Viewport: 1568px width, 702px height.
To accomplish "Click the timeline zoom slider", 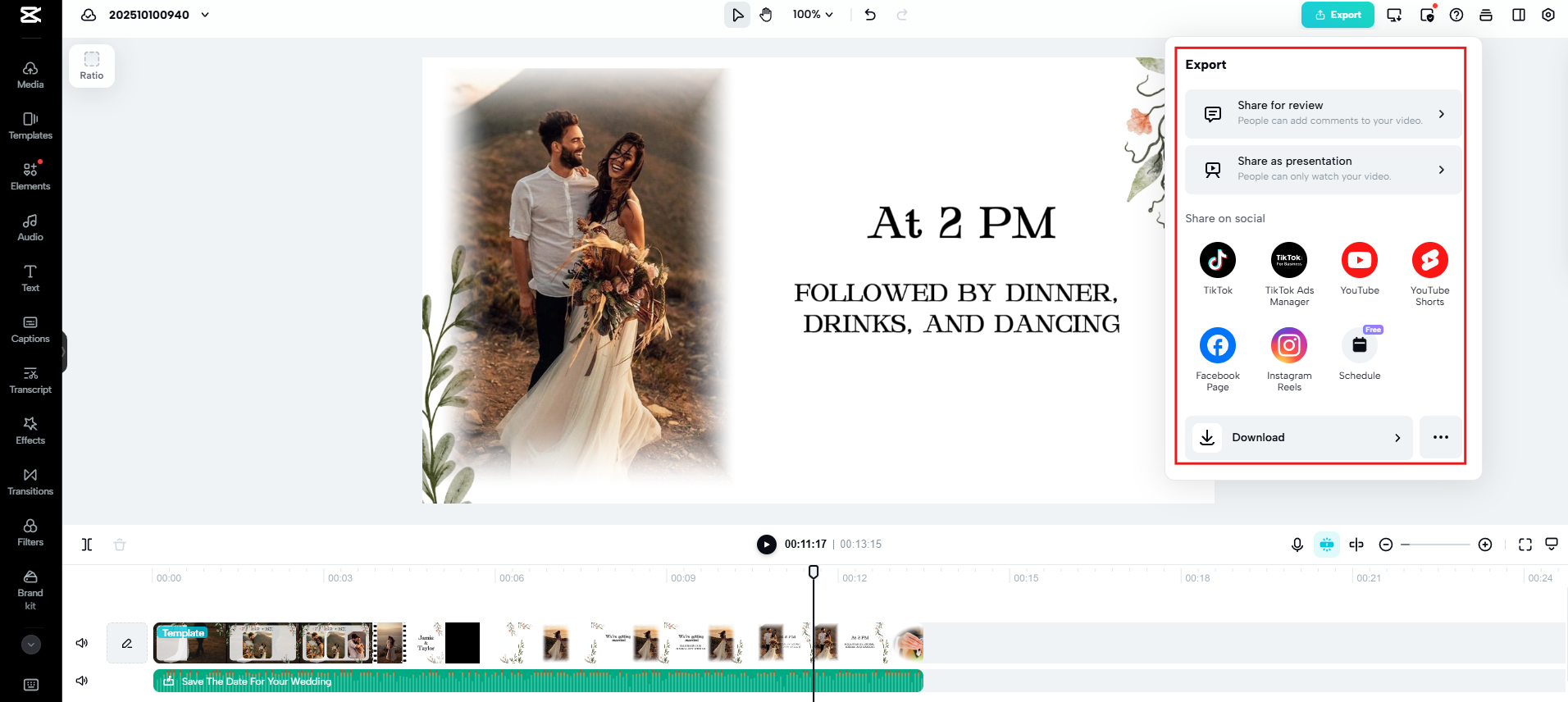I will [1435, 545].
